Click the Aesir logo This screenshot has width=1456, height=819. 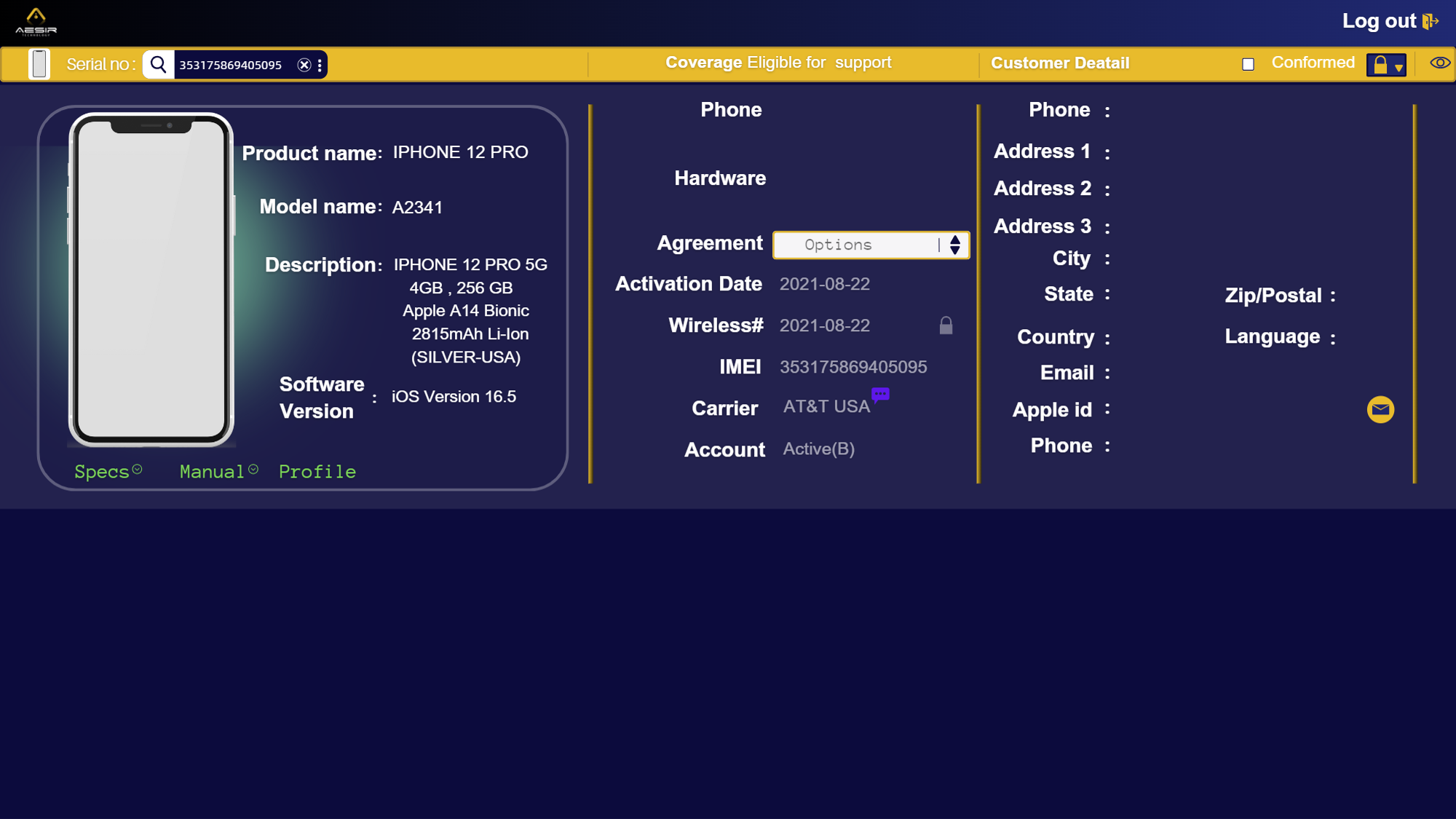36,21
